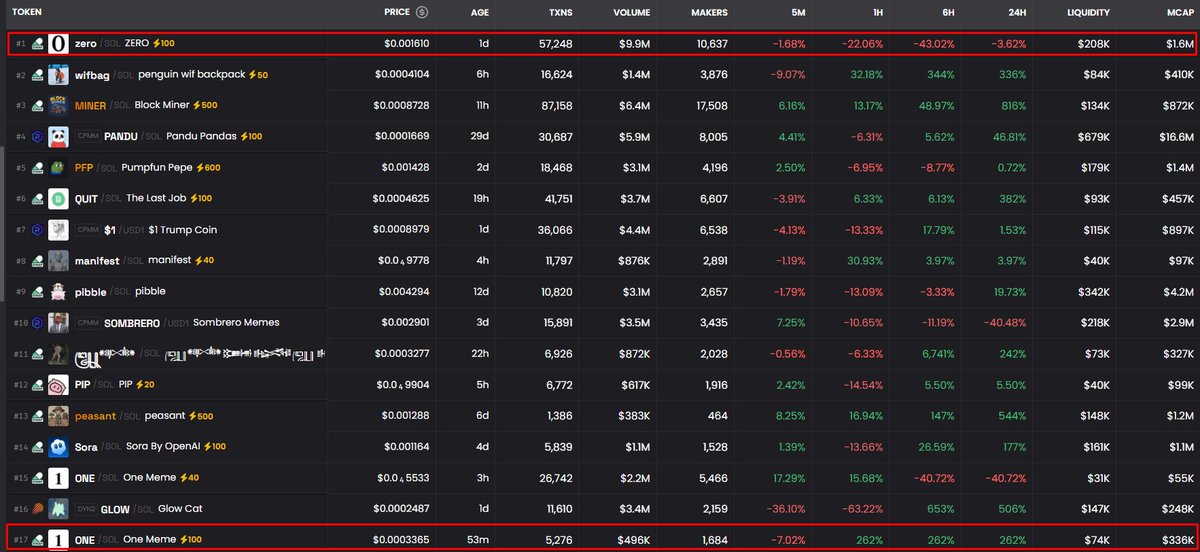Click the orange DEX icon on the GLOW row
This screenshot has width=1200, height=552.
(x=37, y=509)
